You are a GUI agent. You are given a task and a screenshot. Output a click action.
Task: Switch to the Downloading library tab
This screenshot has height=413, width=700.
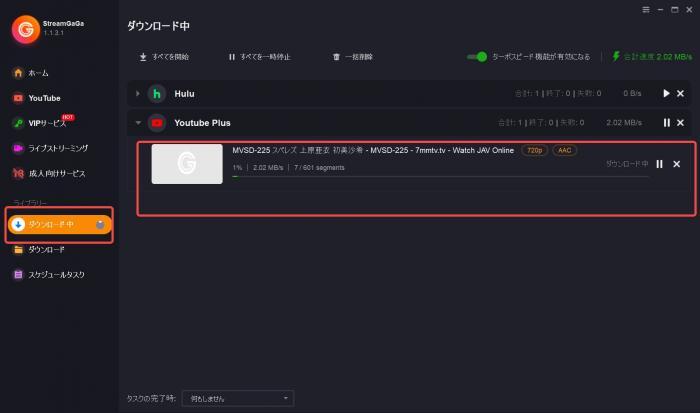click(x=59, y=225)
